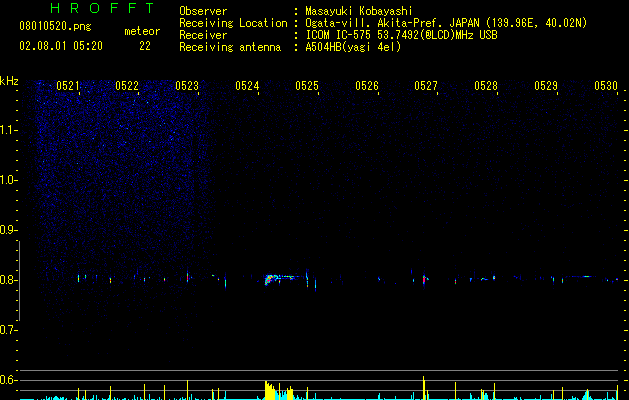Screen dimensions: 629x400
Task: Click the 0529 time marker
Action: 546,86
